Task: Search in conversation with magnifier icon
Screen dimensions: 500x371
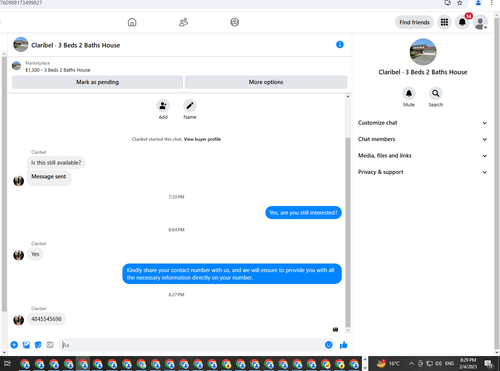Action: tap(436, 94)
